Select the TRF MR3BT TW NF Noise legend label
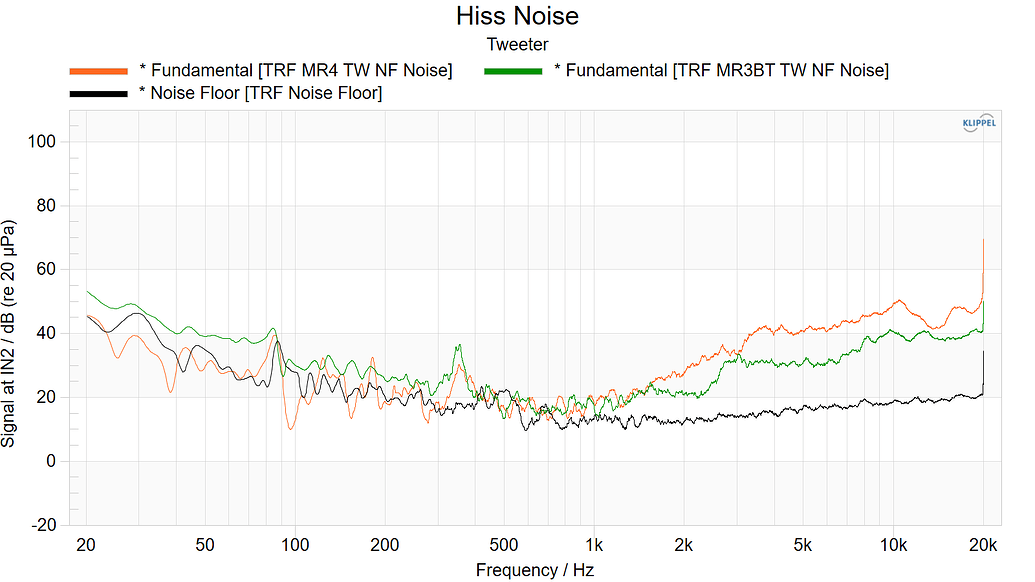Image resolution: width=1035 pixels, height=582 pixels. [721, 70]
